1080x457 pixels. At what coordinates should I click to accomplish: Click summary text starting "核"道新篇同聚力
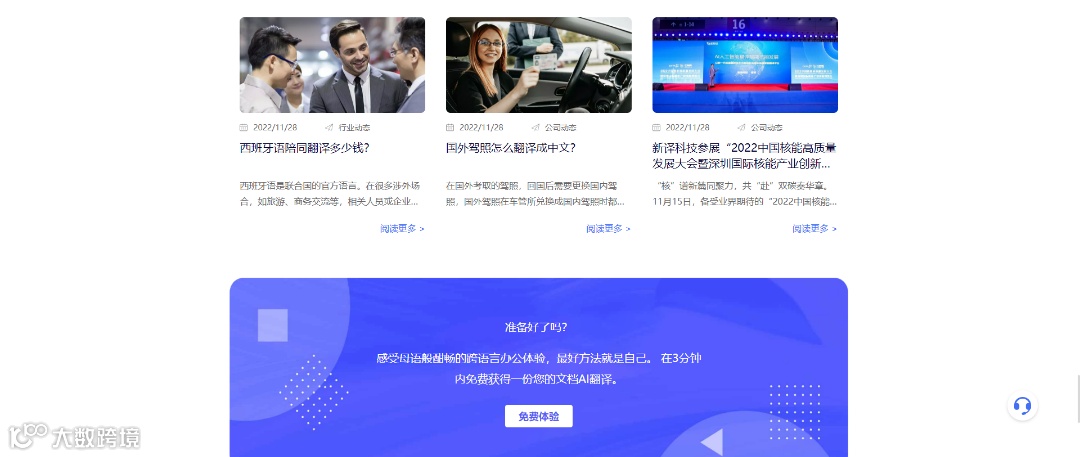745,194
